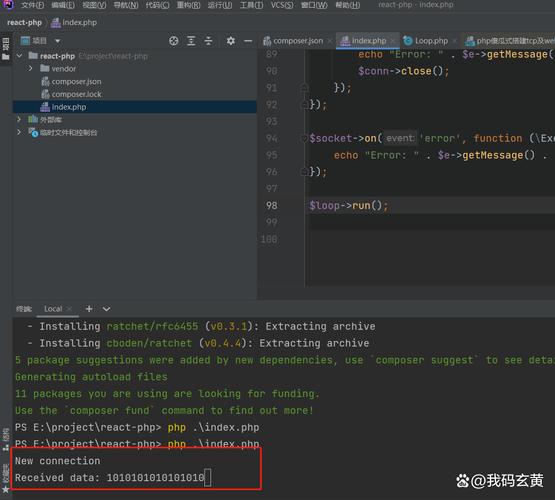Screen dimensions: 555x500
Task: Fold code block at line 91
Action: (x=304, y=87)
